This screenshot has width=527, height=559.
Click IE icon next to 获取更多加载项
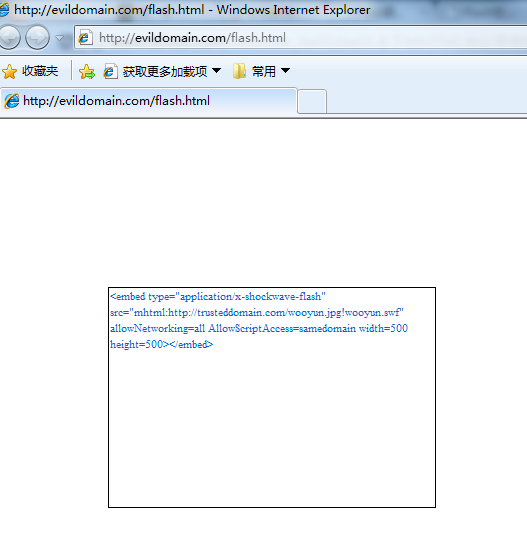[x=111, y=71]
